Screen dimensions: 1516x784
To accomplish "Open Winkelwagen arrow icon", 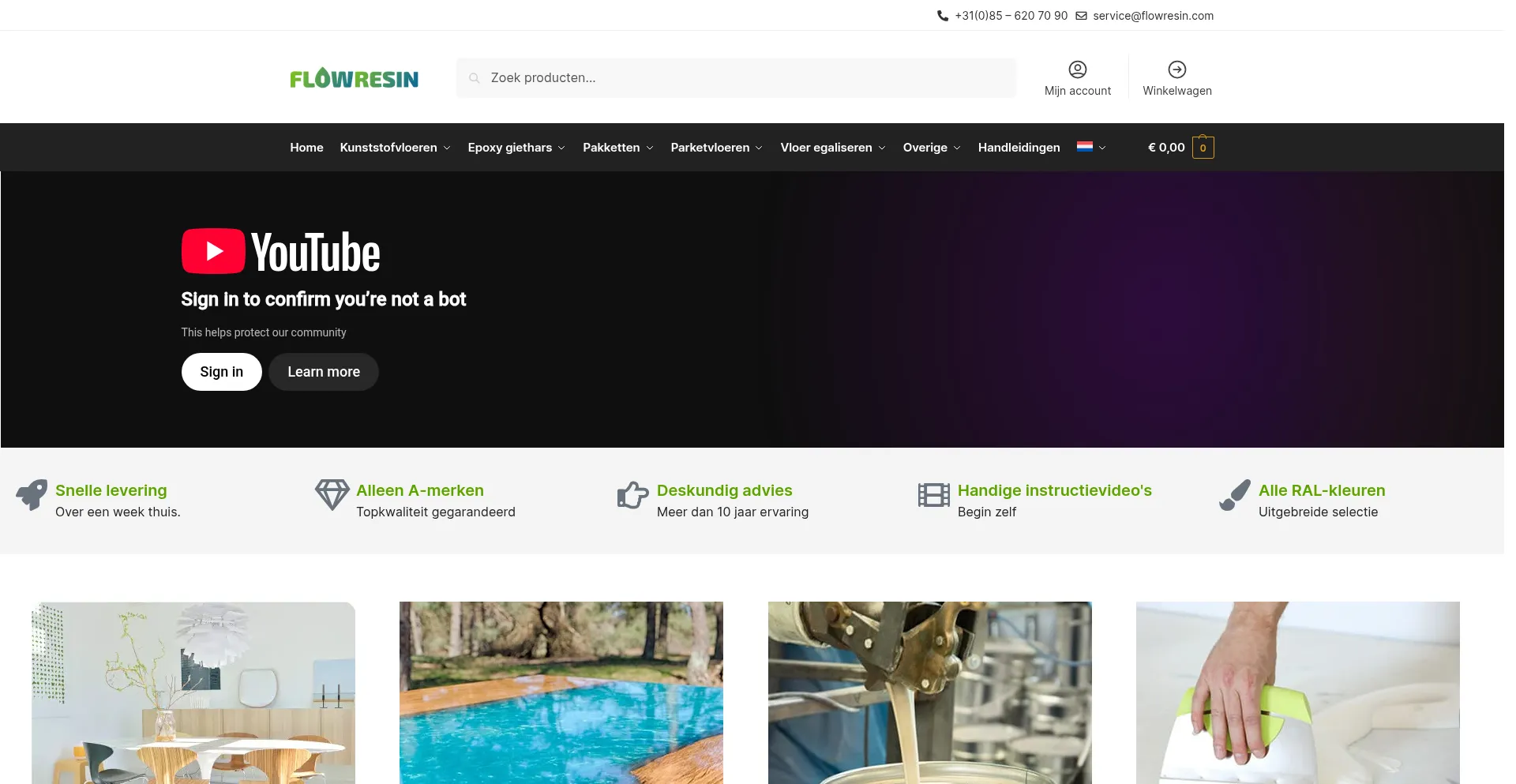I will coord(1177,69).
